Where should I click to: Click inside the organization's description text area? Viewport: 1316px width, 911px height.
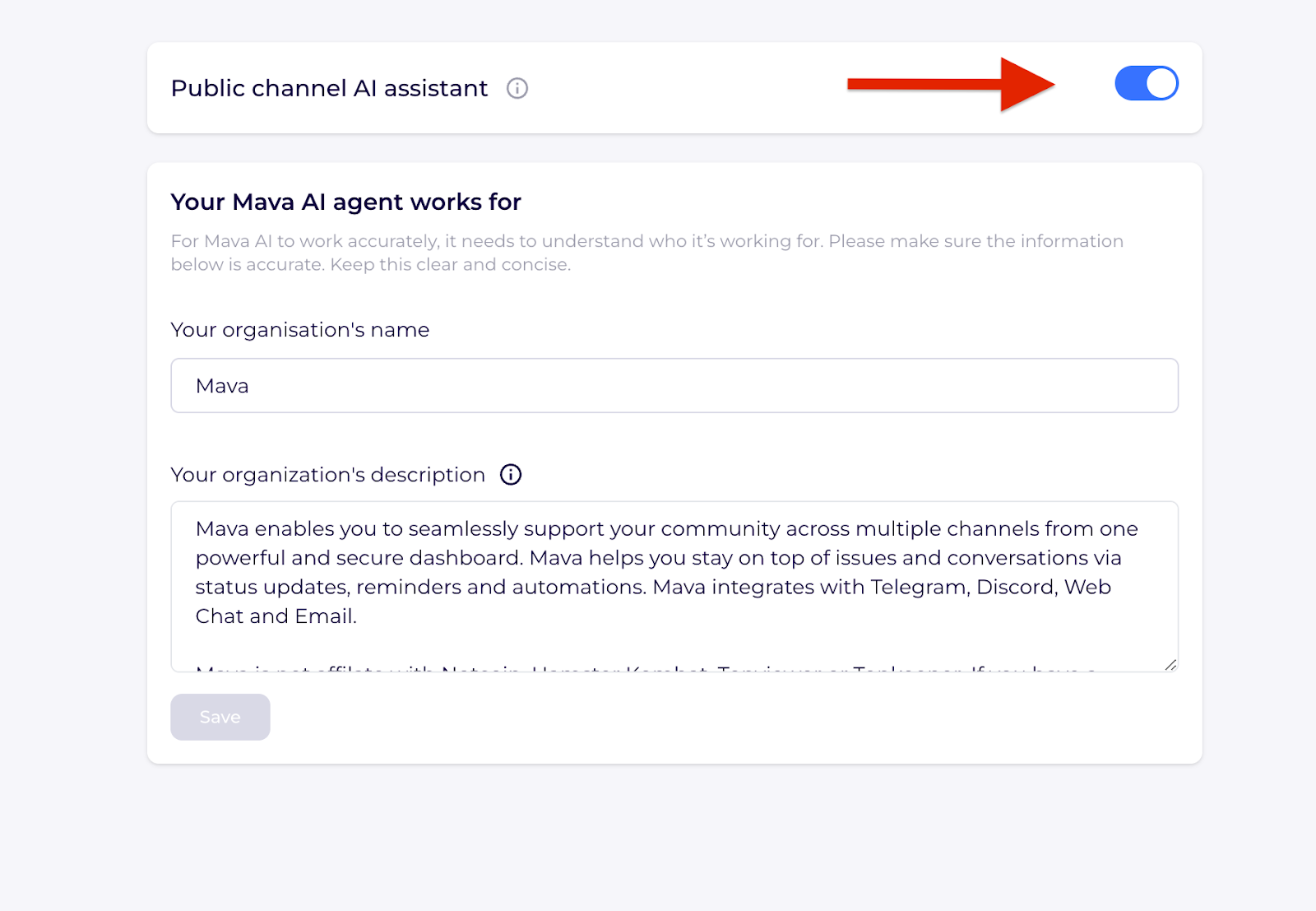(674, 586)
